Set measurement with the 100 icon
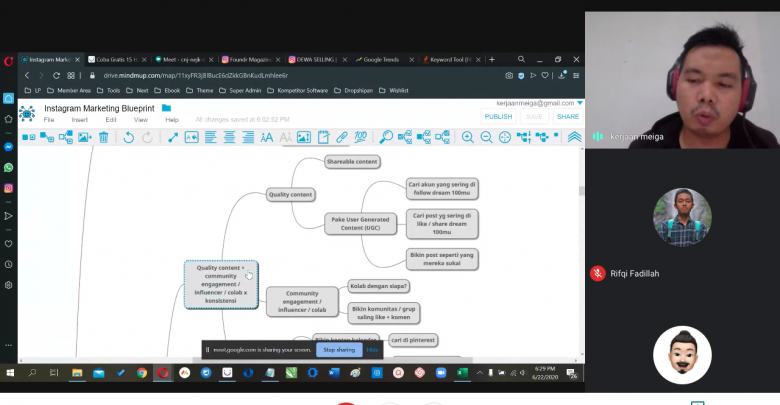The height and width of the screenshot is (405, 780). tap(361, 137)
